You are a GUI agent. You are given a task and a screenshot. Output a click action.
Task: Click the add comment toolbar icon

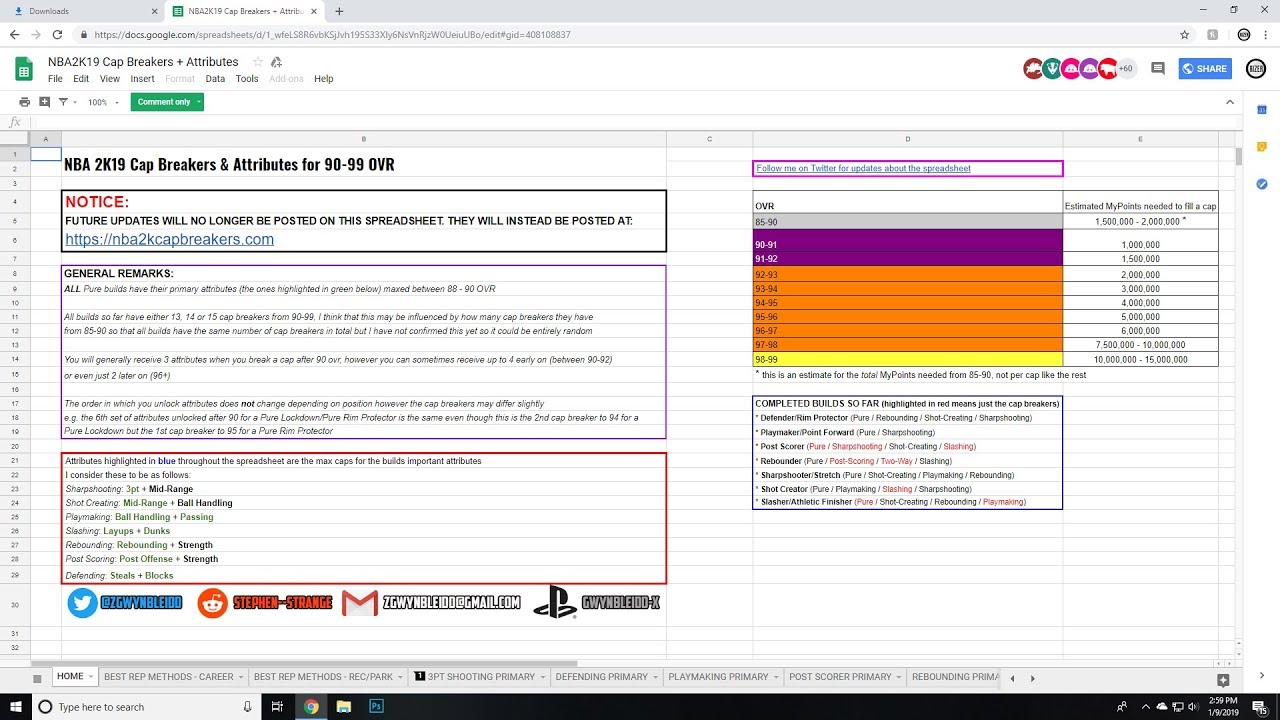44,102
